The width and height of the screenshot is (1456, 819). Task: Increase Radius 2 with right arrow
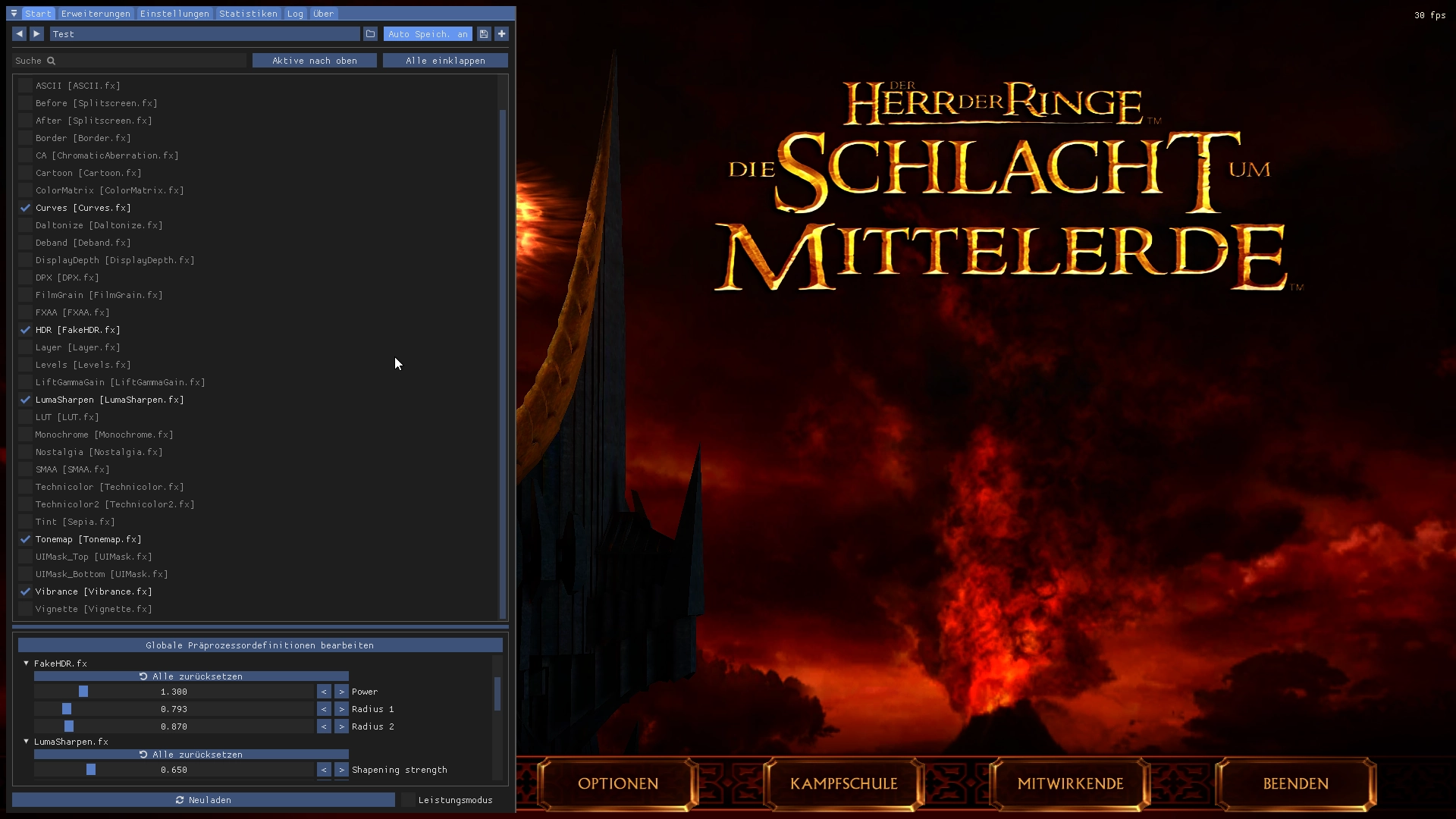[341, 726]
